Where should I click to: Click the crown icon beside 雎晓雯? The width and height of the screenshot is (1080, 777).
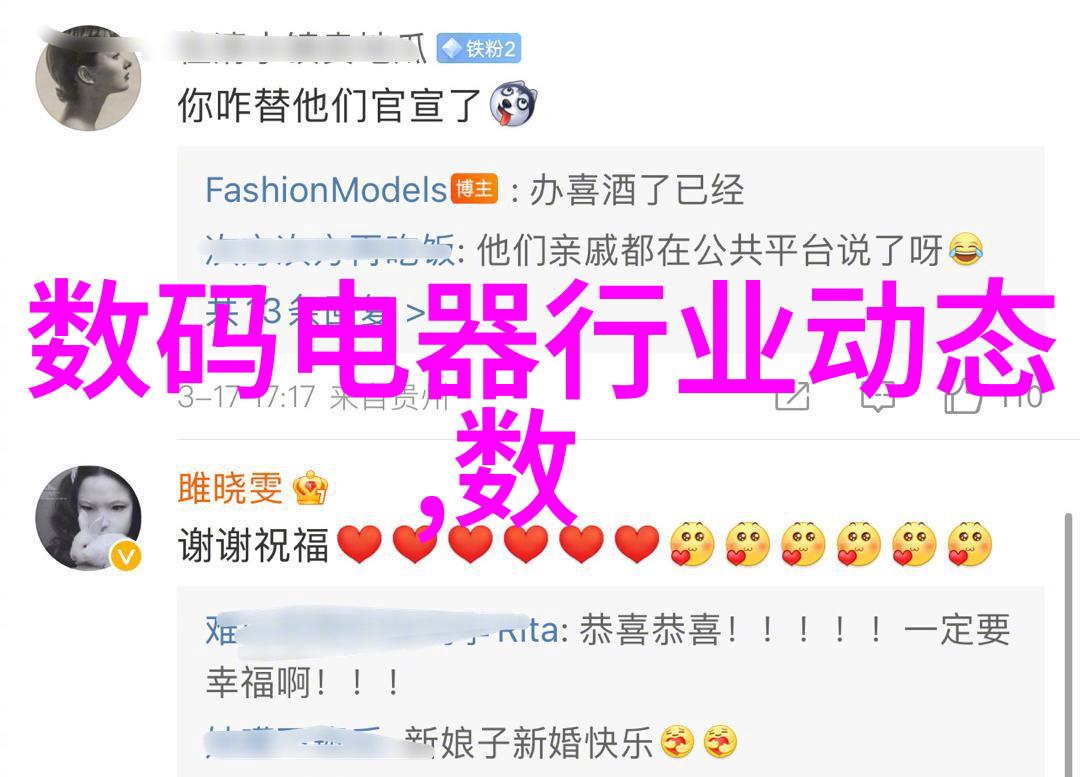[310, 488]
